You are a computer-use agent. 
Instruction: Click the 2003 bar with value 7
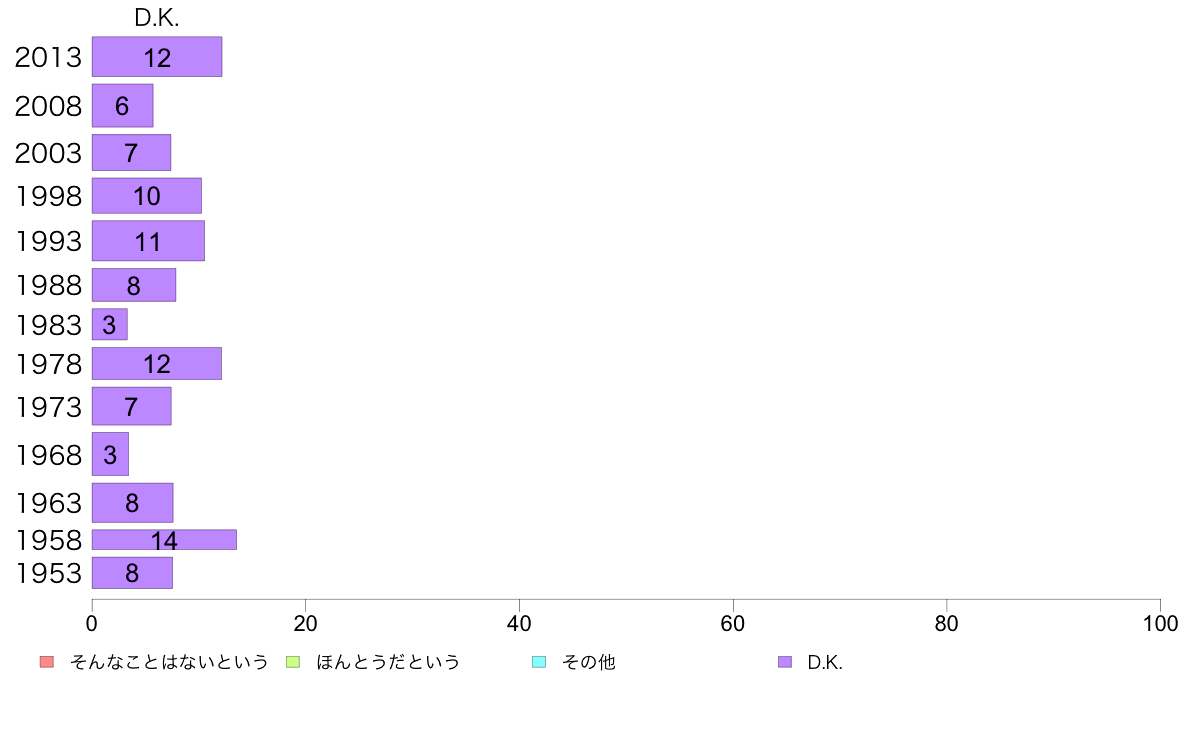pos(131,152)
